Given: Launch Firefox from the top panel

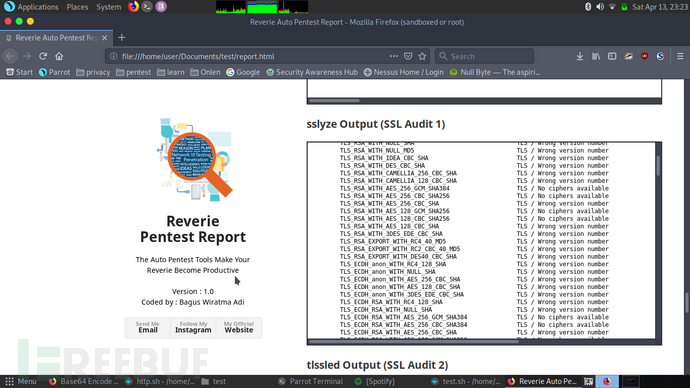Looking at the screenshot, I should [133, 7].
